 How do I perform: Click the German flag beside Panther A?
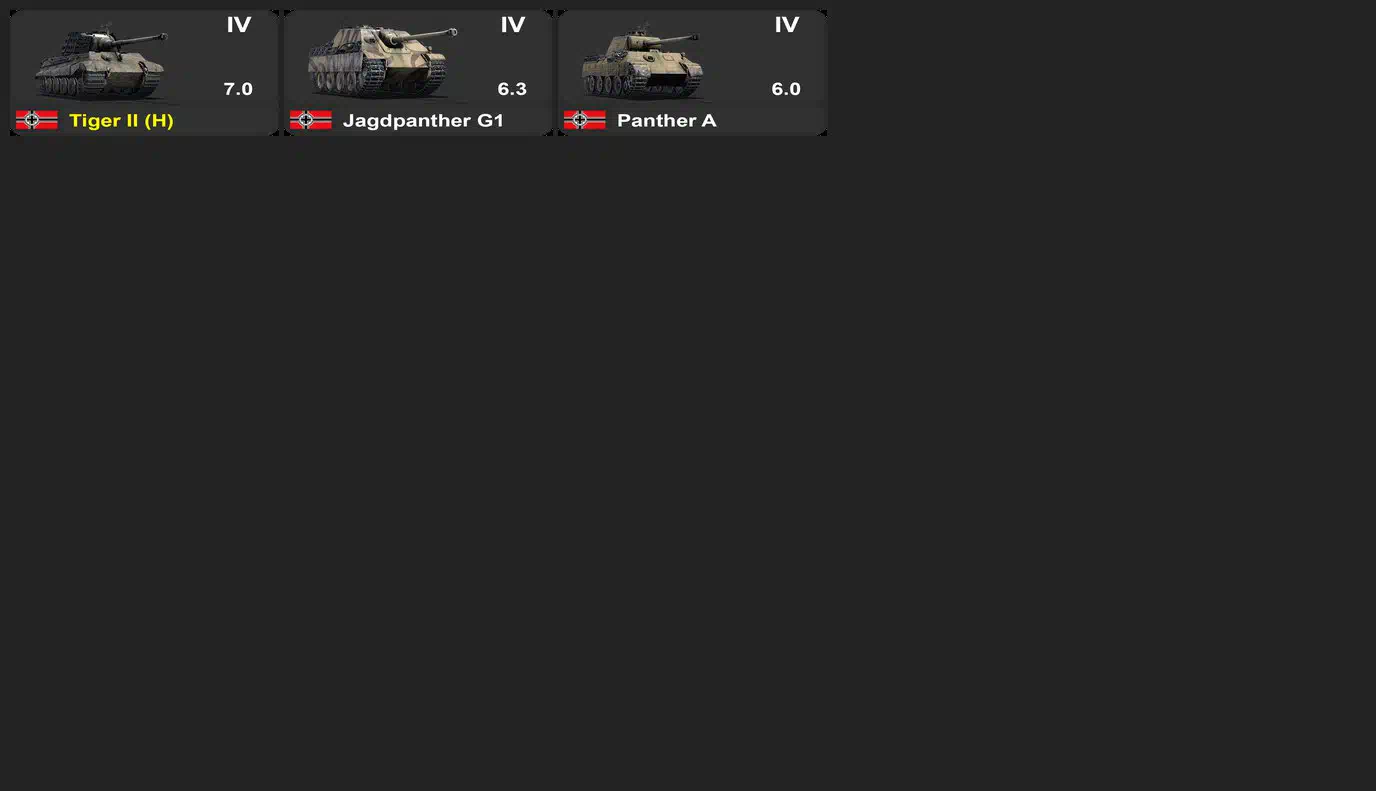(585, 120)
